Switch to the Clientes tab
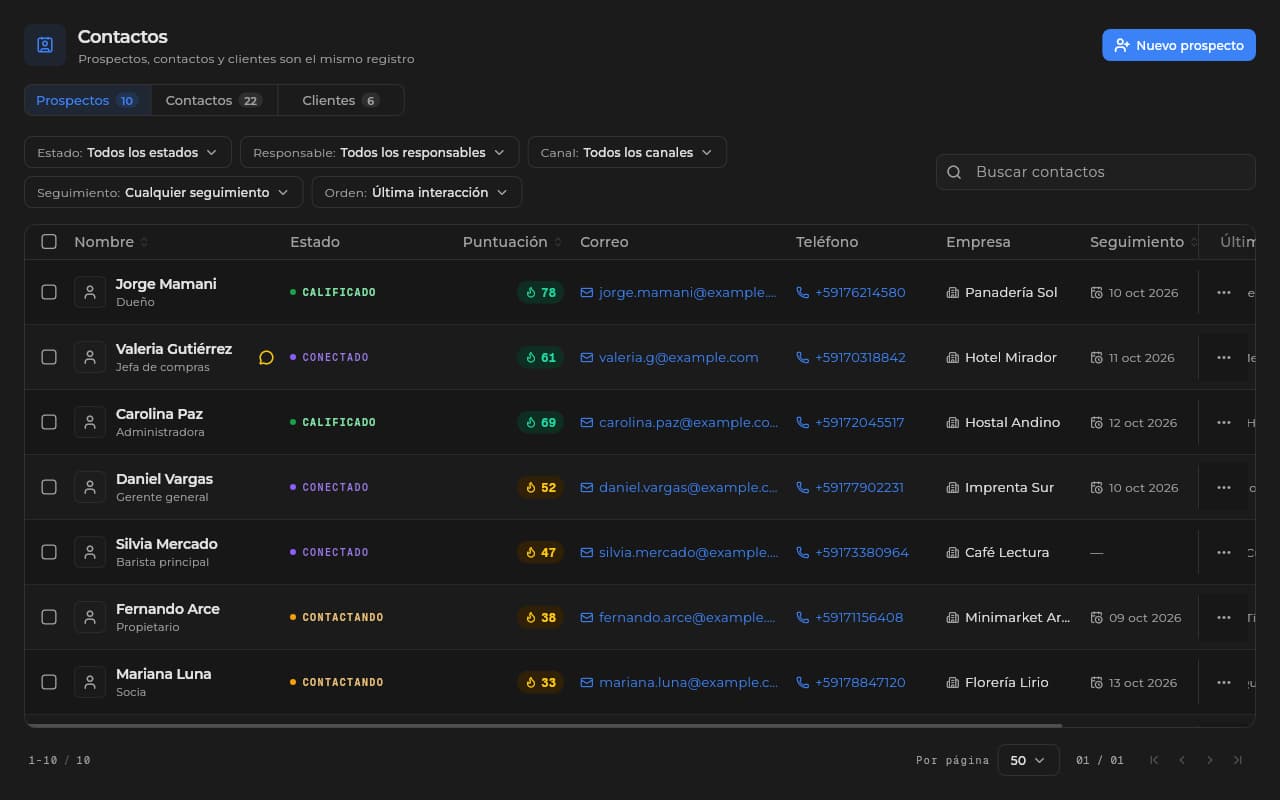1280x800 pixels. 340,100
